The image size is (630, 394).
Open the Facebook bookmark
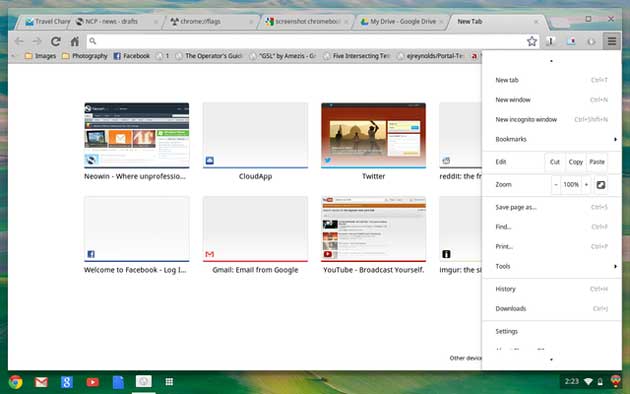coord(131,56)
